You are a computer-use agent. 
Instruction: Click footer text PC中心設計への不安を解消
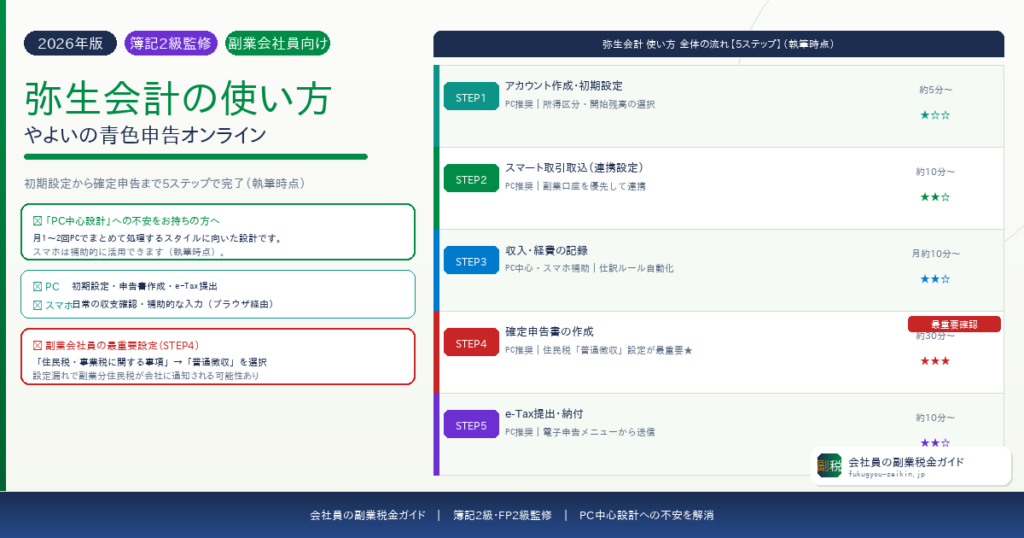[x=647, y=515]
